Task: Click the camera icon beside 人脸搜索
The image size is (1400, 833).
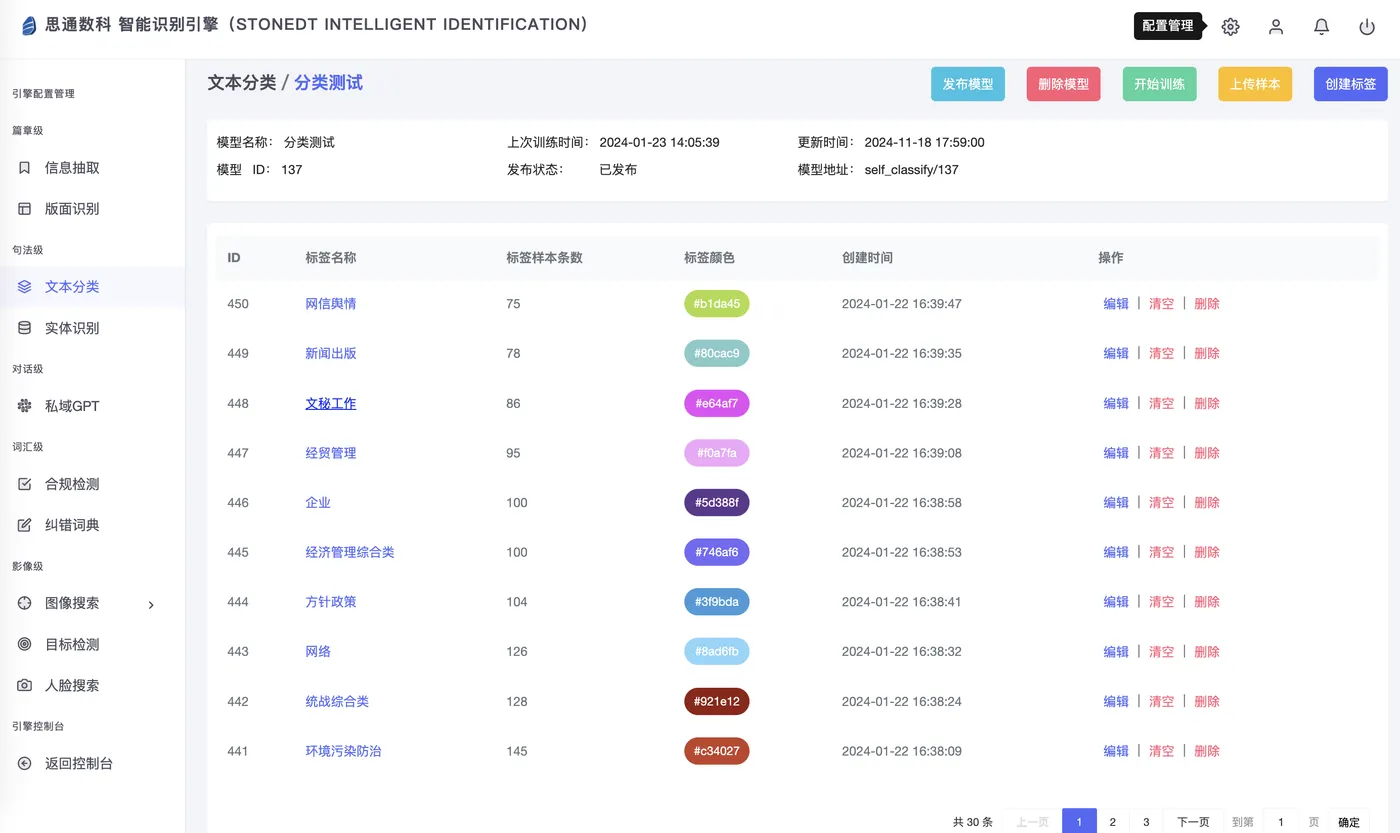Action: [25, 686]
